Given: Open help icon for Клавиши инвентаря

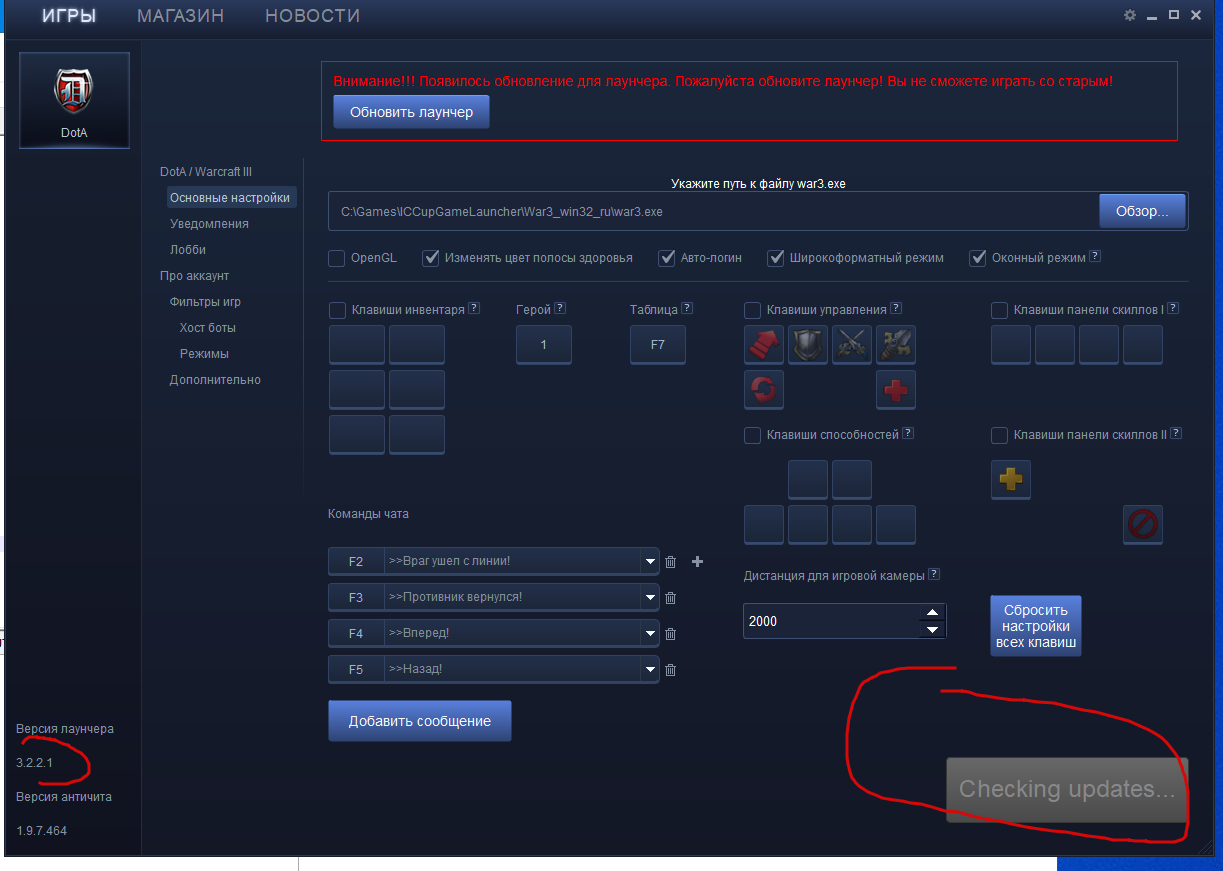Looking at the screenshot, I should (x=474, y=309).
